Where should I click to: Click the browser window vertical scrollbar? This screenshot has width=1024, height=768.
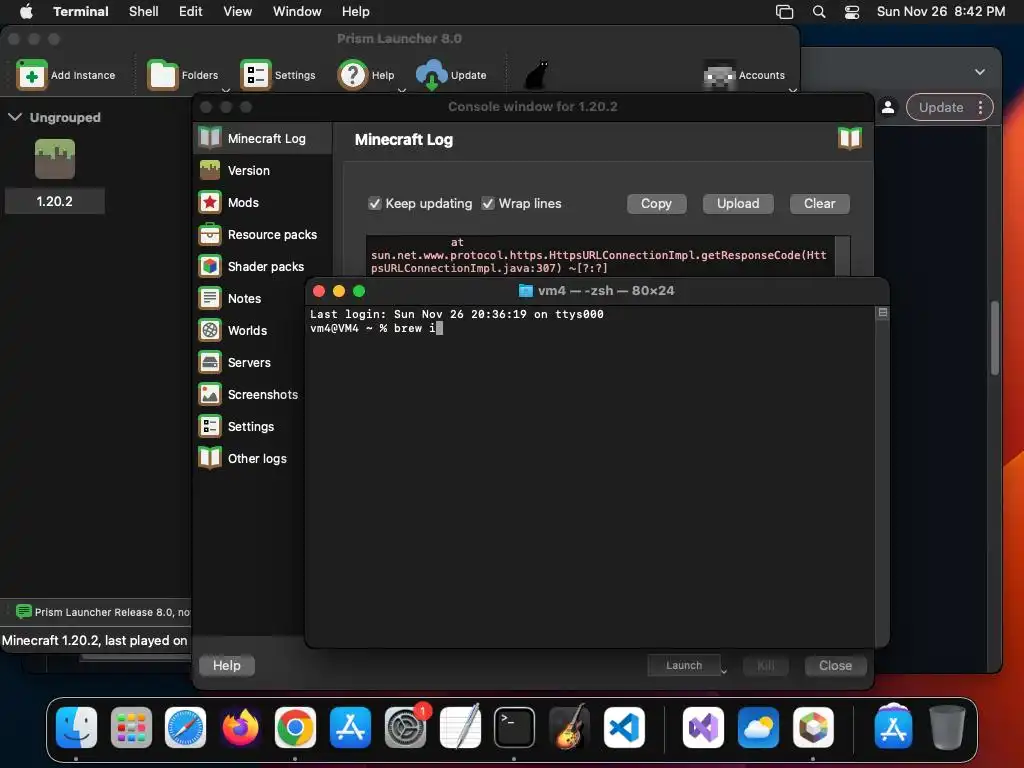(x=995, y=337)
